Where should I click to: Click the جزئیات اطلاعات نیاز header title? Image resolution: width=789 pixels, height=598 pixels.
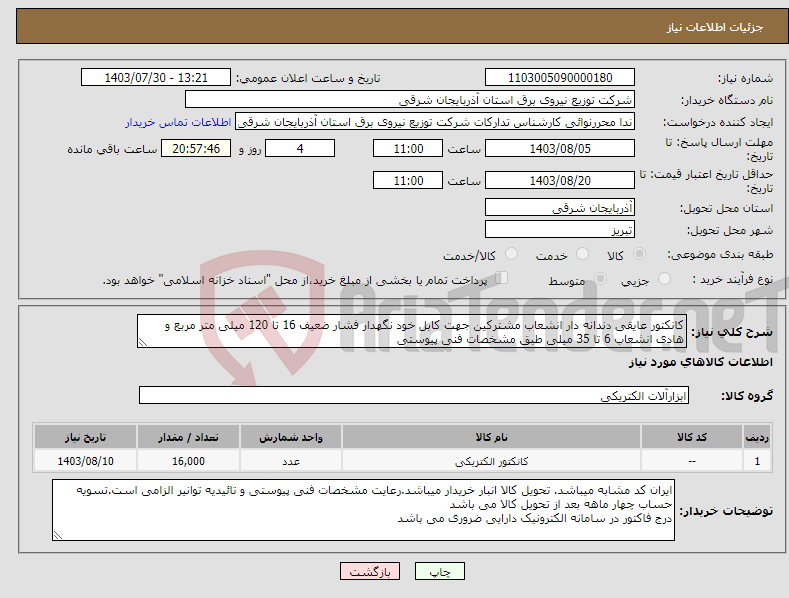(715, 27)
